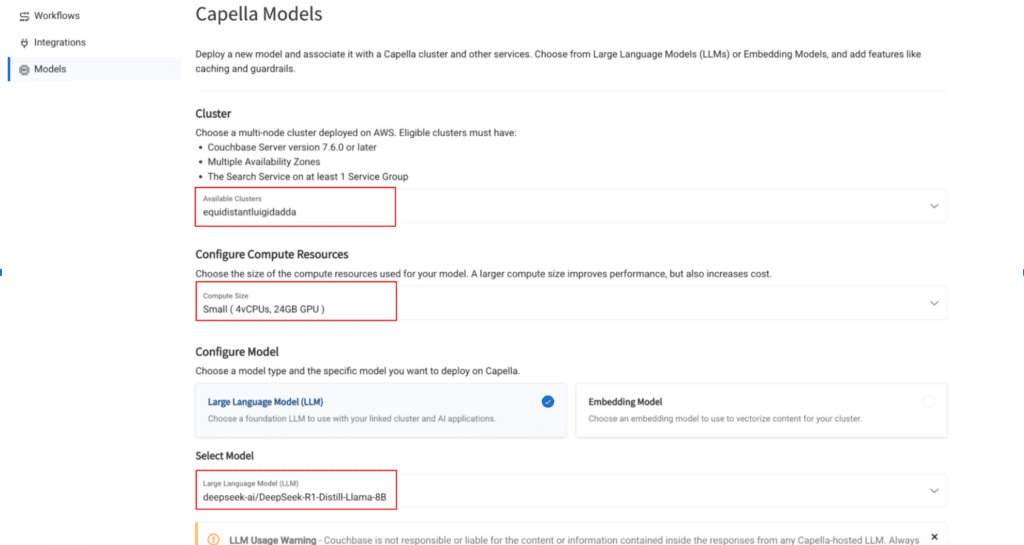
Task: Expand the Available Clusters dropdown chevron
Action: point(934,206)
